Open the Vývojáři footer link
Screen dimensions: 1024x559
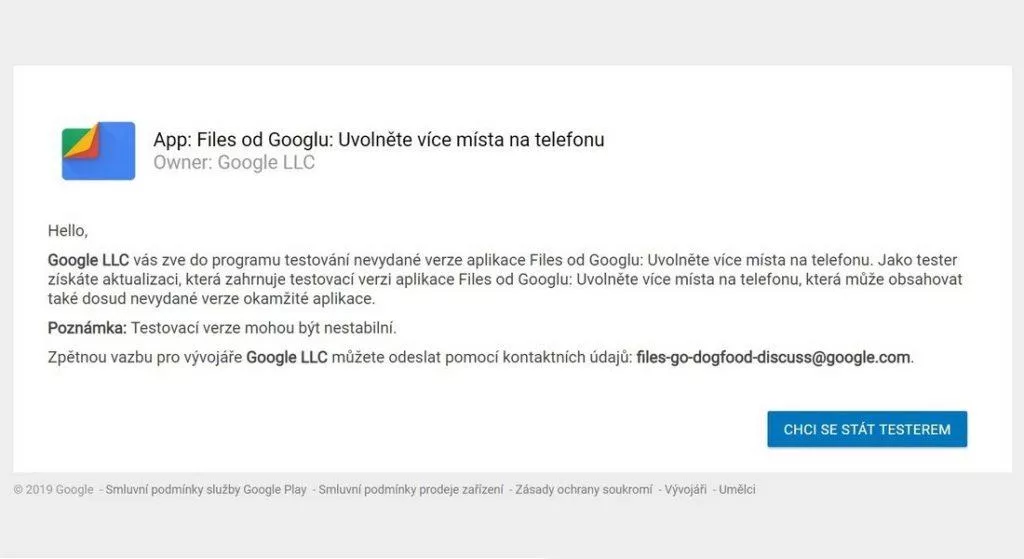pos(685,489)
